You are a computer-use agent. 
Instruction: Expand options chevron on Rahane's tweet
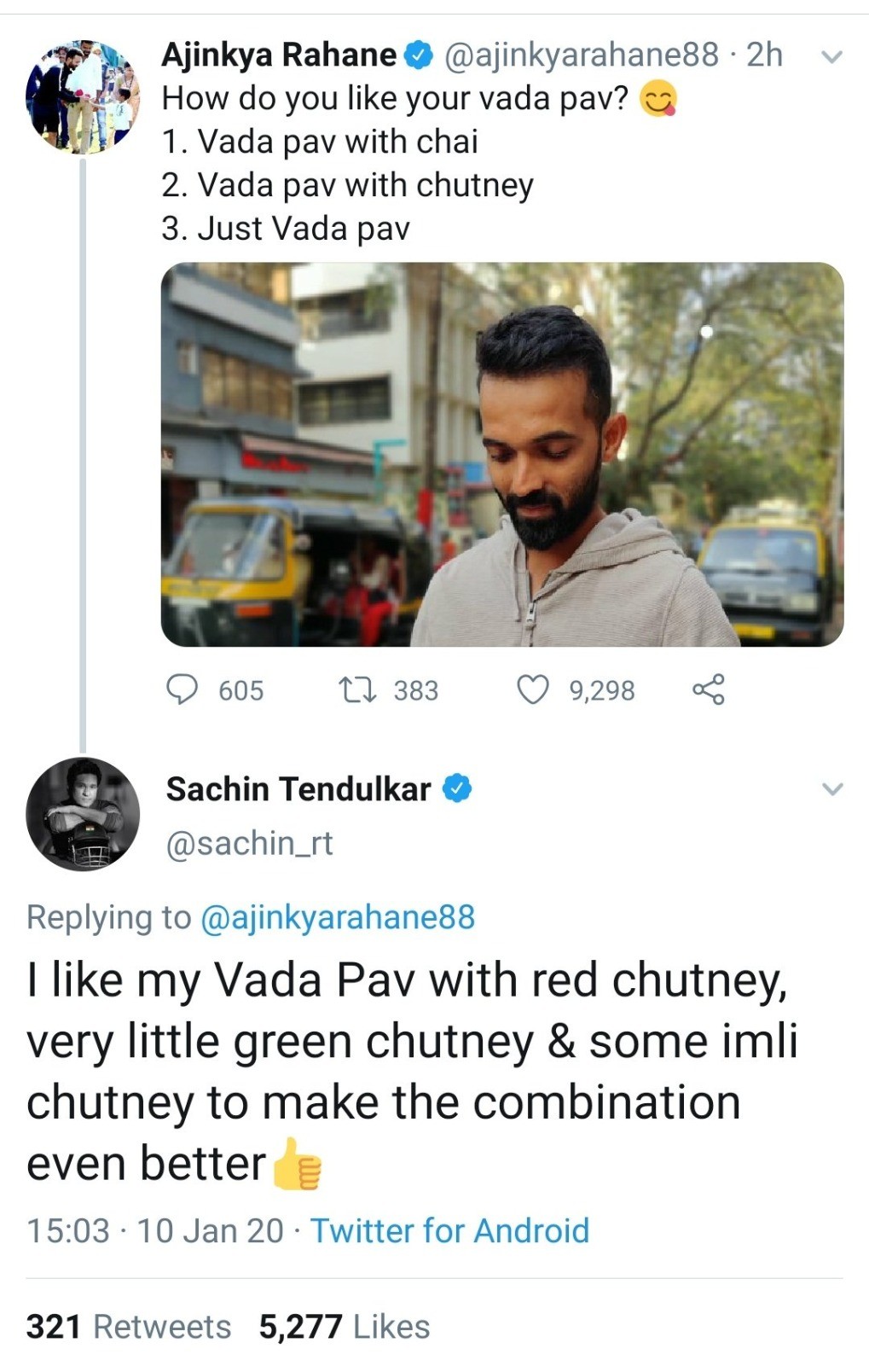(x=831, y=57)
